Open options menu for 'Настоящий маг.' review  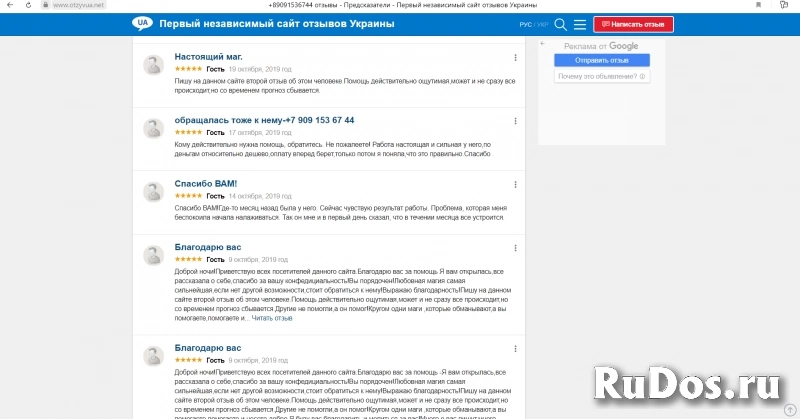pos(515,58)
